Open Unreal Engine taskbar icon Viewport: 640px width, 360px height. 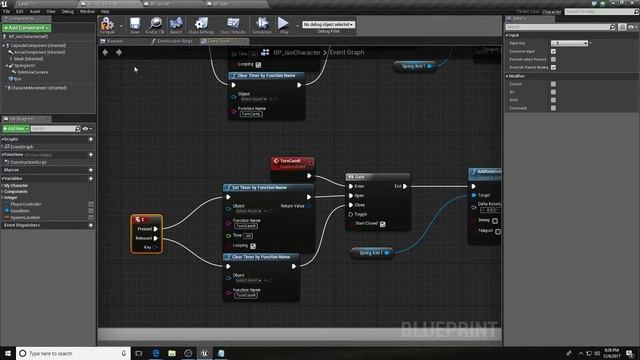204,353
